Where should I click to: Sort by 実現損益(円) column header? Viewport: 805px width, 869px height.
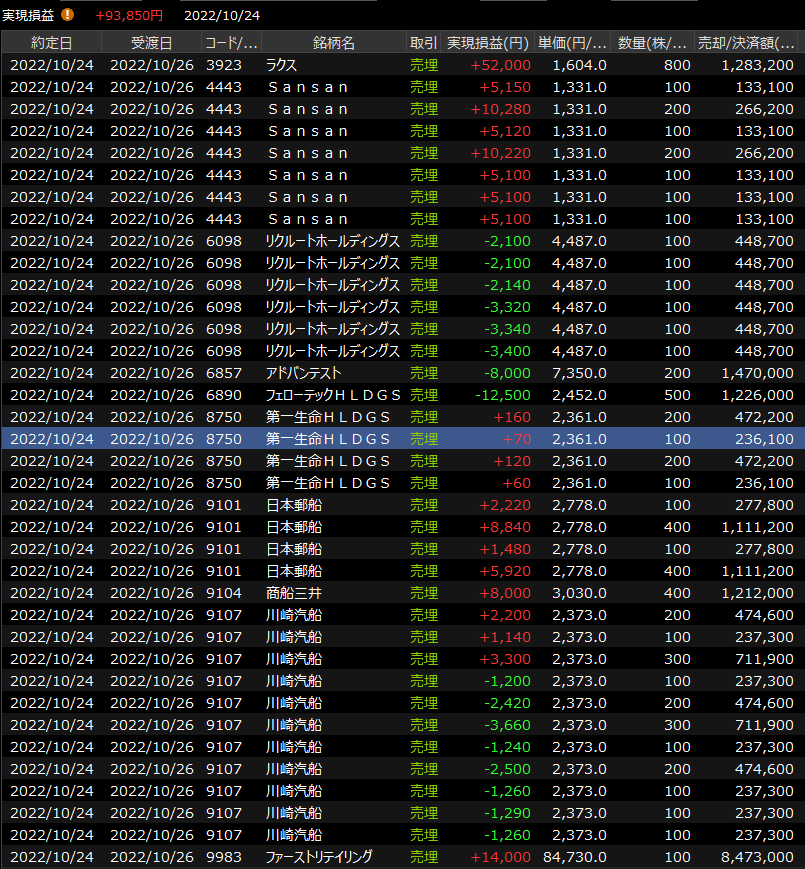(x=487, y=43)
